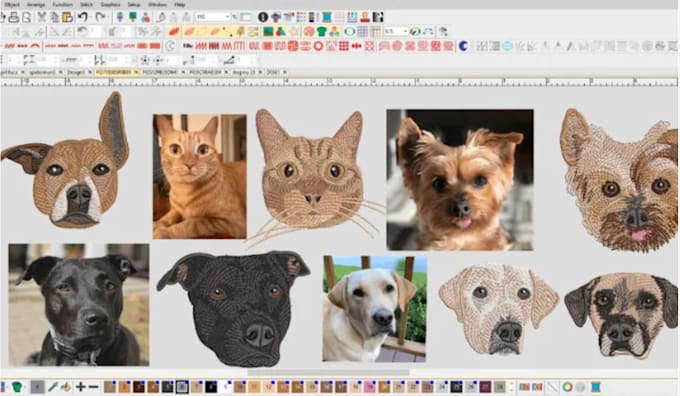Click the blue spool icon in the color bar

(x=595, y=386)
